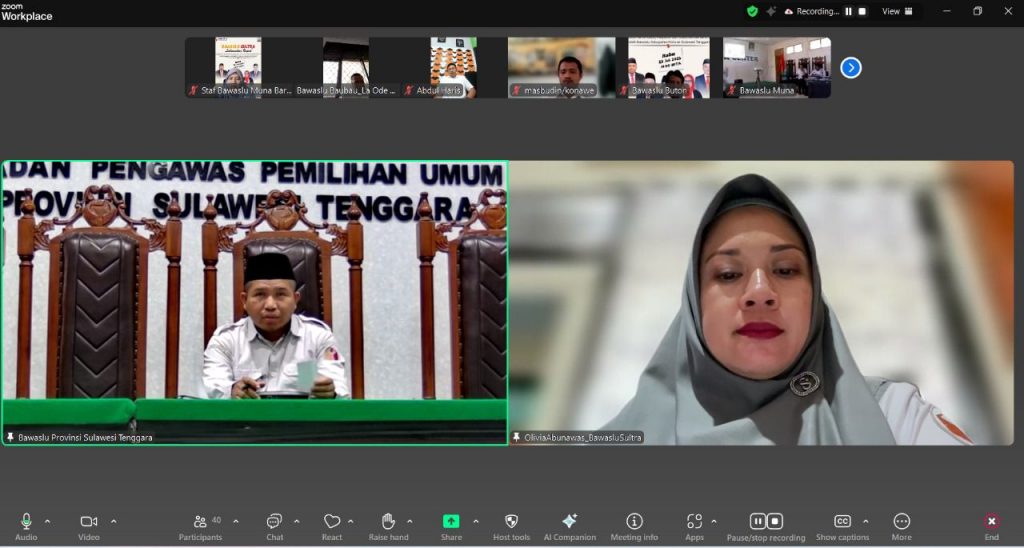
Task: Expand audio options arrow next to Audio
Action: pos(47,521)
